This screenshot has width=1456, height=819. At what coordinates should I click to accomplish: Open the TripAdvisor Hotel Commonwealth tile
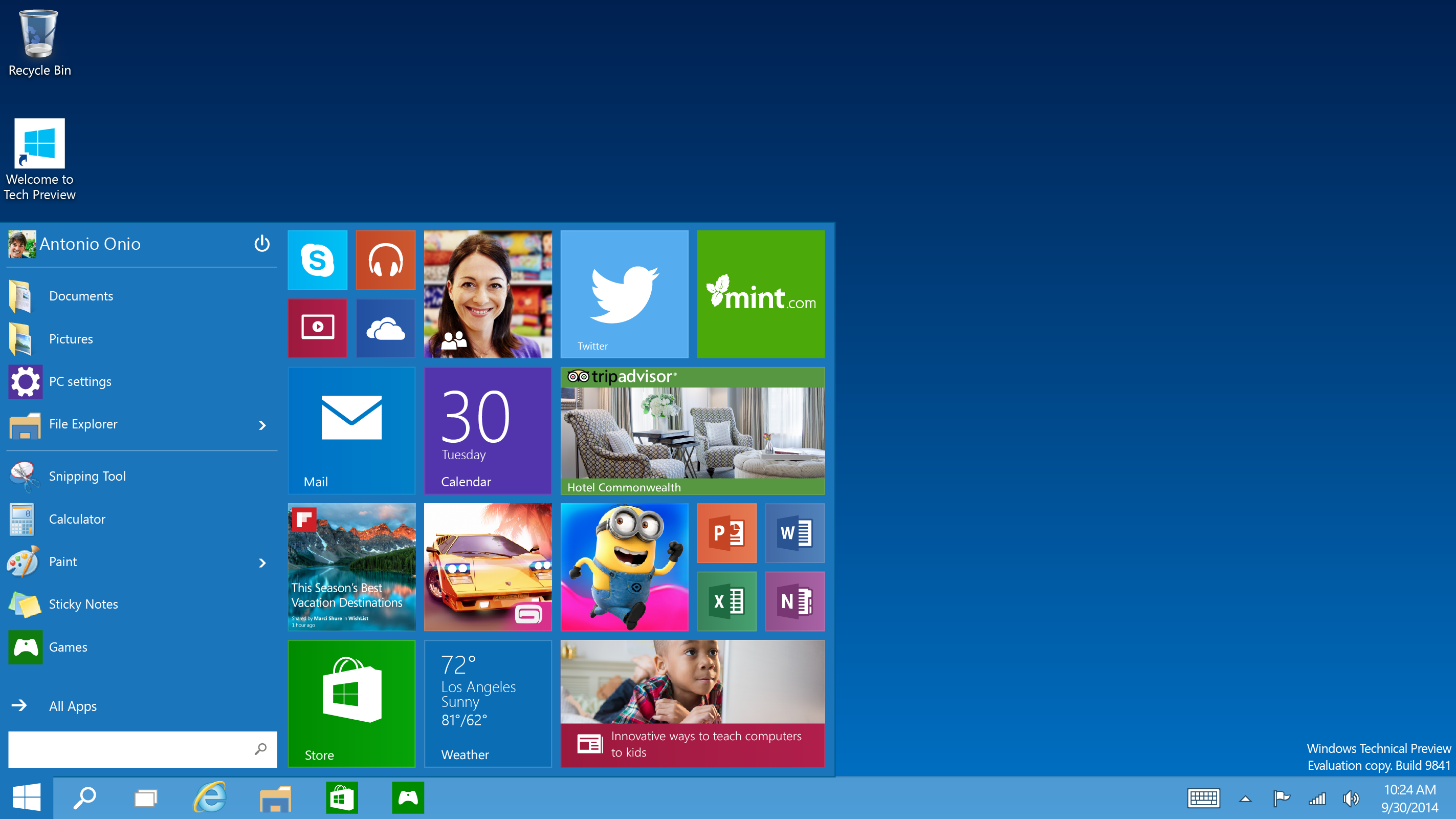pyautogui.click(x=693, y=431)
